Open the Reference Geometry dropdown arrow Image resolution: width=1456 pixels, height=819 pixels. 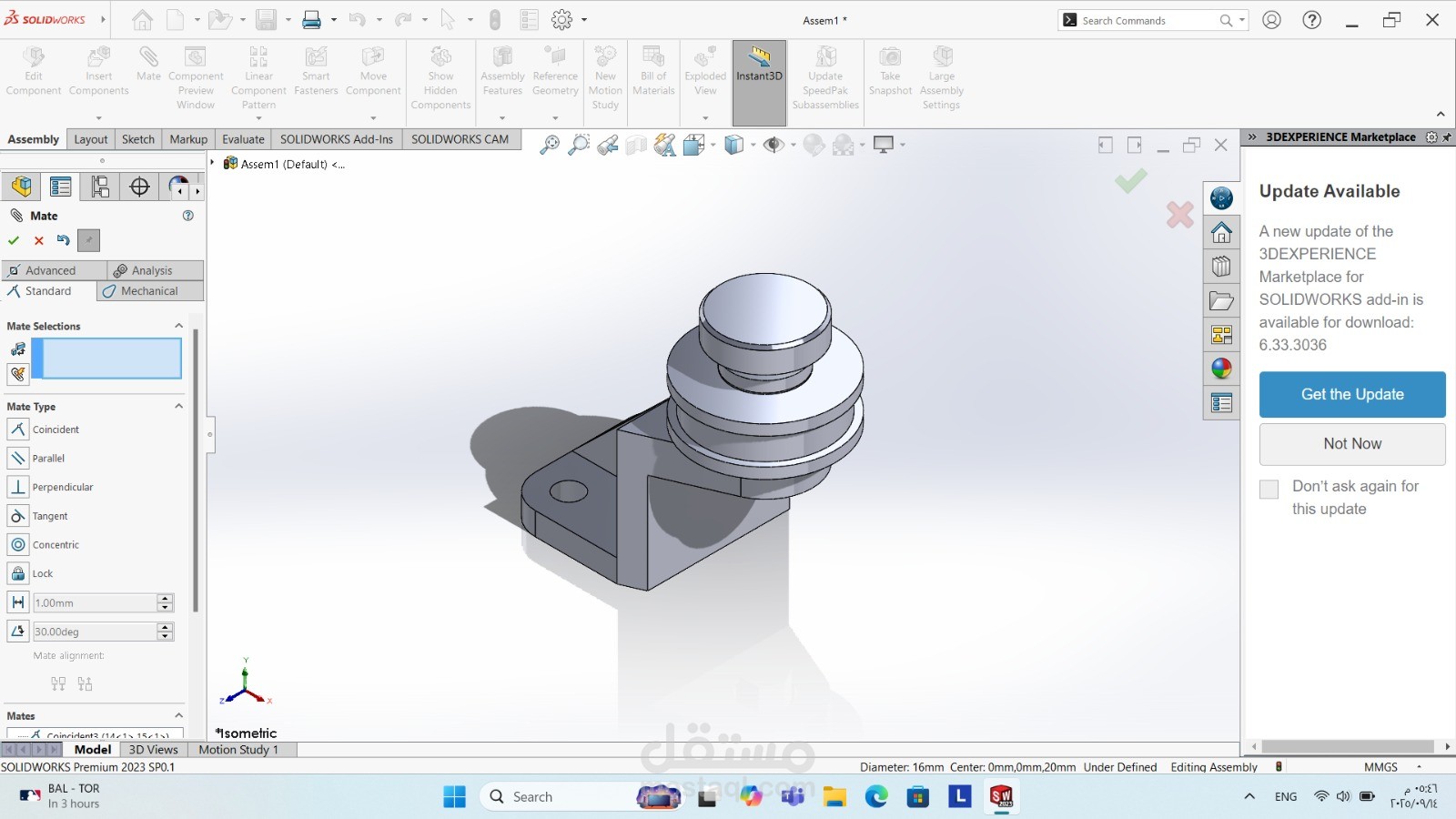(x=555, y=117)
